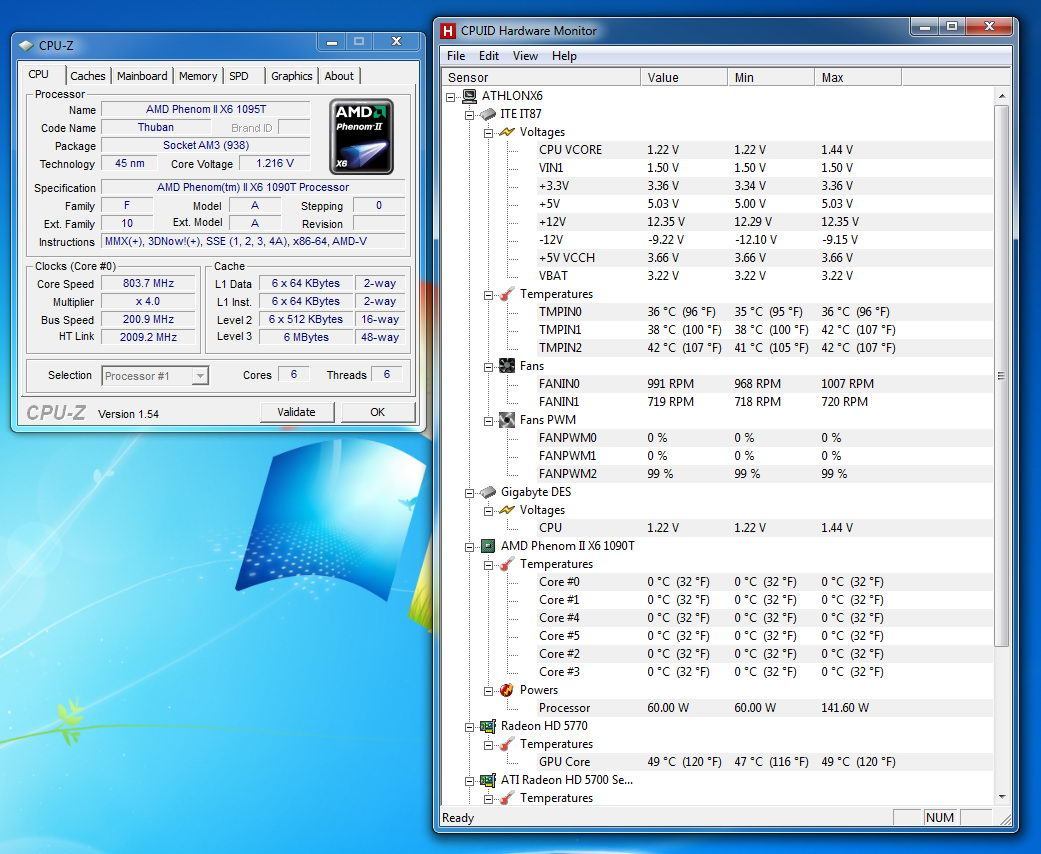The height and width of the screenshot is (854, 1041).
Task: Collapse the Fans PWM node
Action: tap(489, 421)
